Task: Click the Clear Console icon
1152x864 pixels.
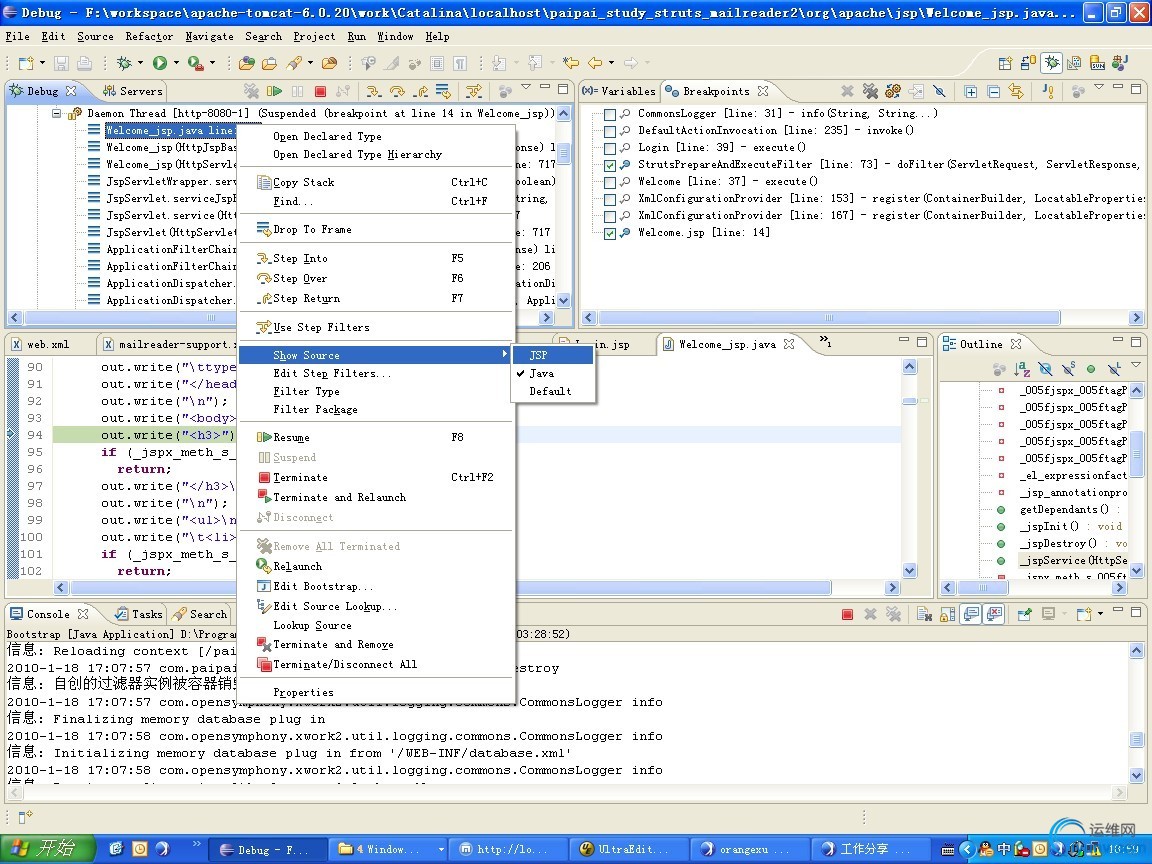Action: point(924,614)
